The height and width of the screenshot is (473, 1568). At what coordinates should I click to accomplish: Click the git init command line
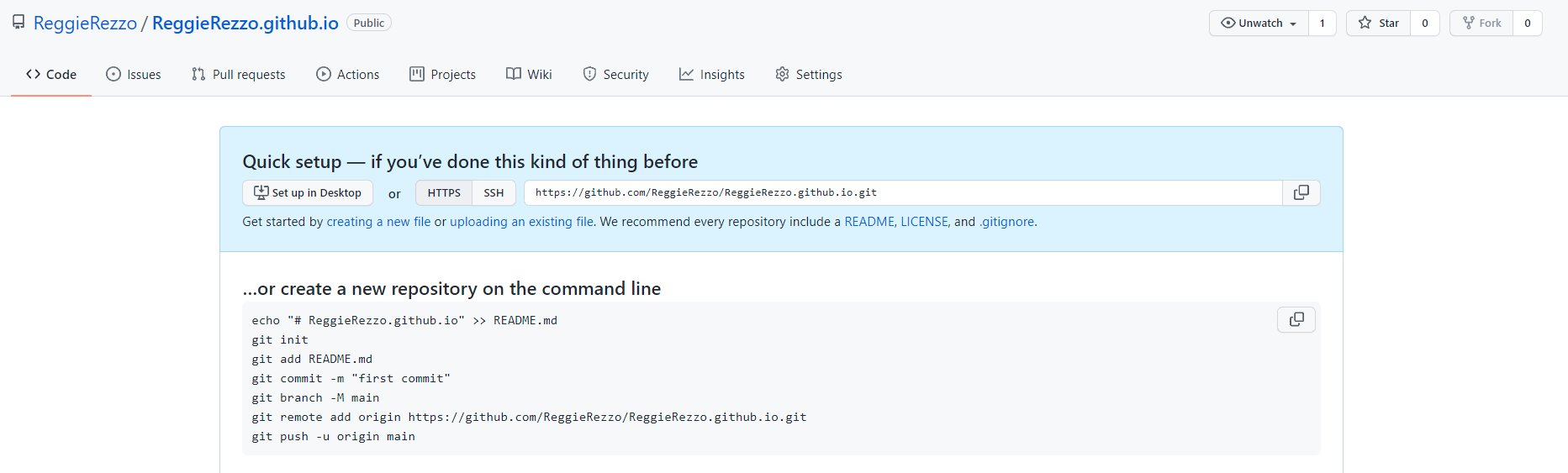coord(280,339)
